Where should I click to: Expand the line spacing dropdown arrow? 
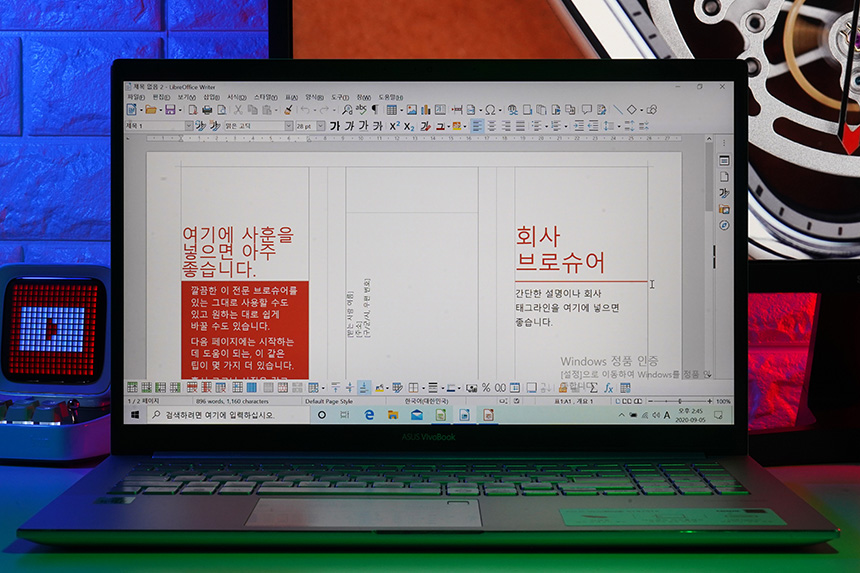(619, 127)
